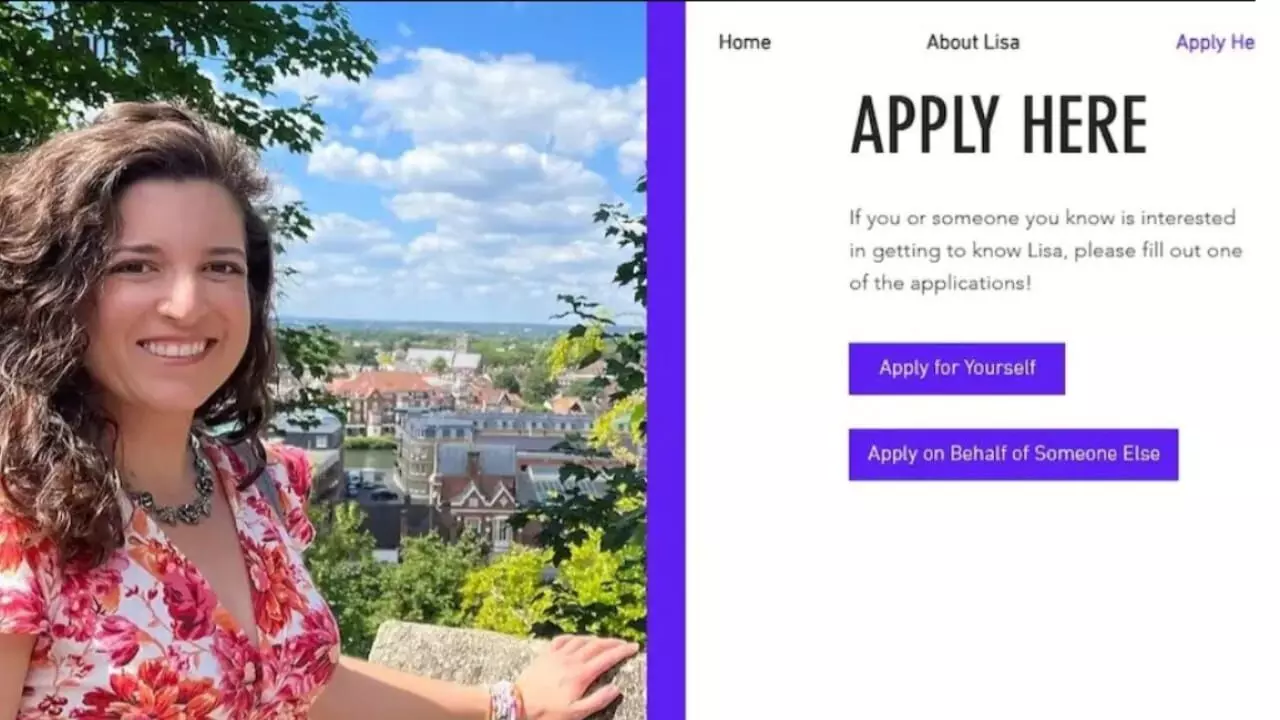Click Apply on Behalf of Someone Else
Image resolution: width=1280 pixels, height=720 pixels.
(x=1013, y=454)
